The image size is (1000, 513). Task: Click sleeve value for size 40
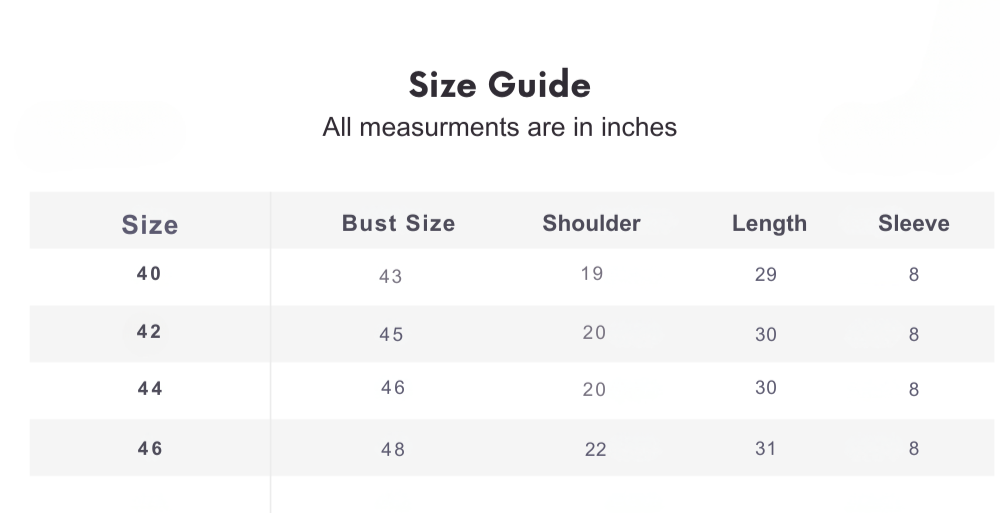(913, 275)
